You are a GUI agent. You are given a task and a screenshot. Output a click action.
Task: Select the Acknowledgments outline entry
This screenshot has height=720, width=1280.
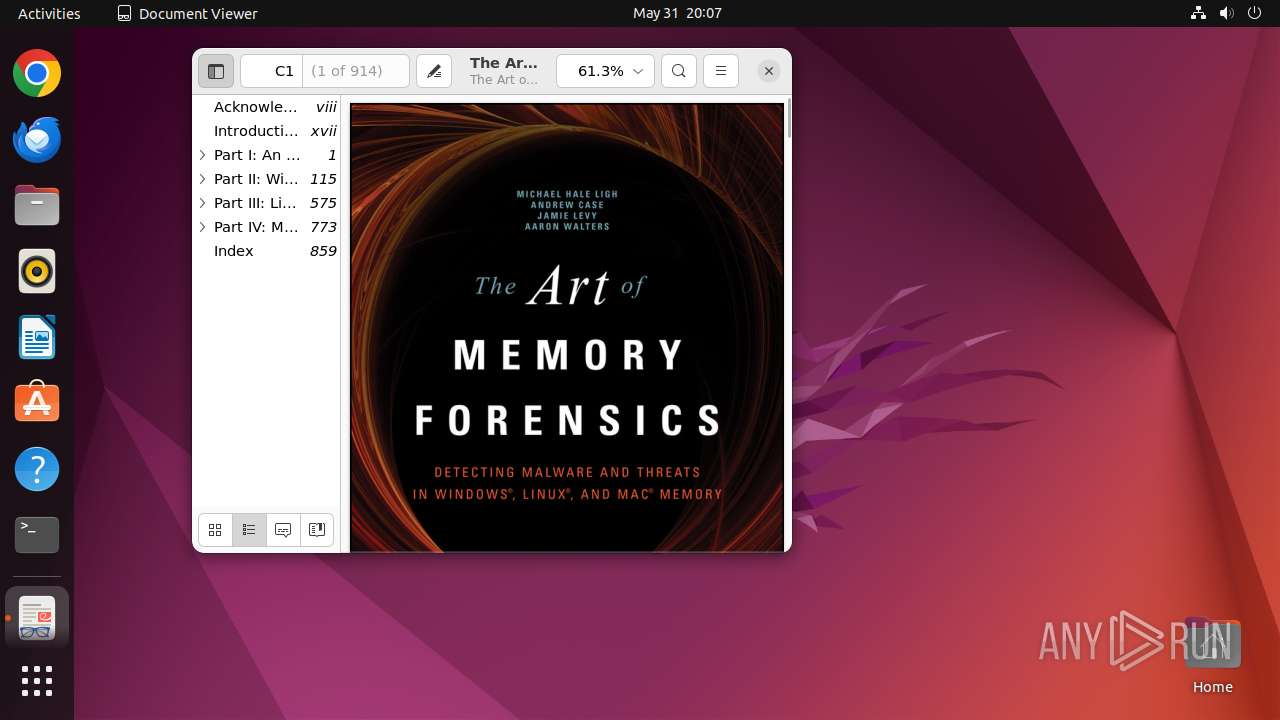pos(267,107)
